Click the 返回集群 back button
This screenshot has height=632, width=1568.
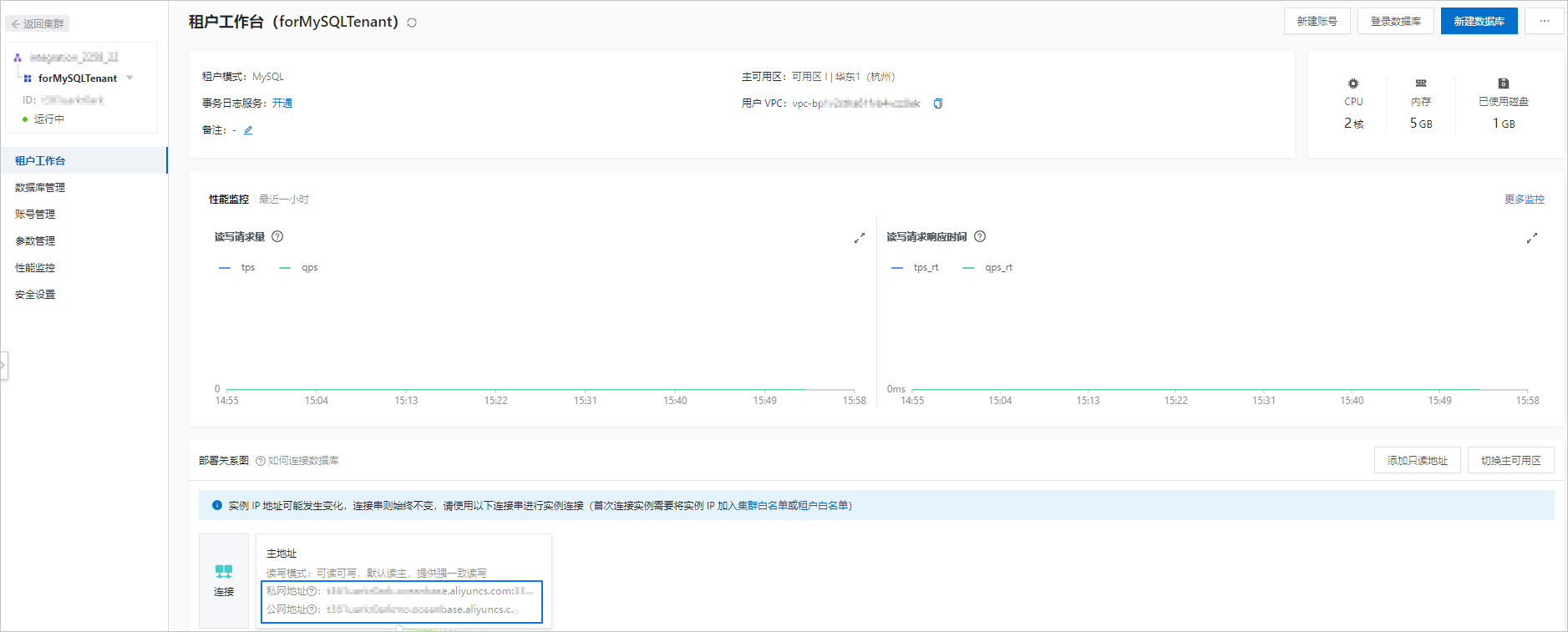tap(38, 23)
